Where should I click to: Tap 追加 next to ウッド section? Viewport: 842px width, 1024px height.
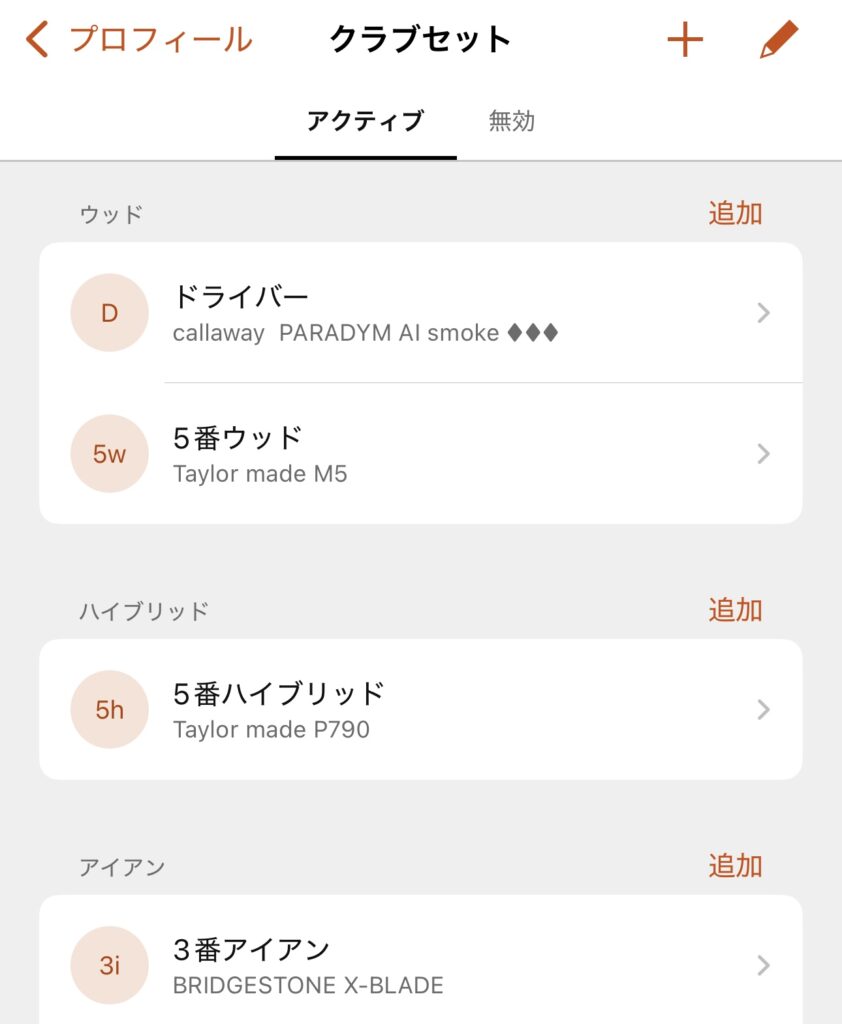click(x=735, y=213)
